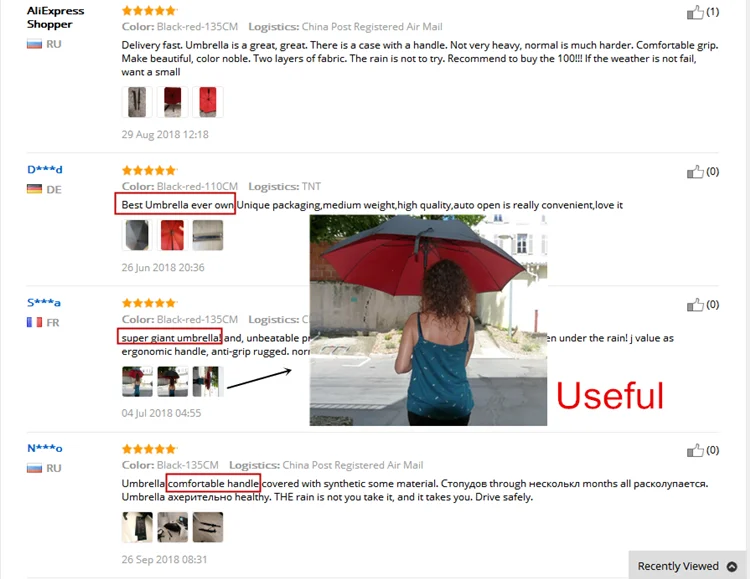The width and height of the screenshot is (750, 579).
Task: View D***d's grey umbrella first photo
Action: click(x=137, y=235)
